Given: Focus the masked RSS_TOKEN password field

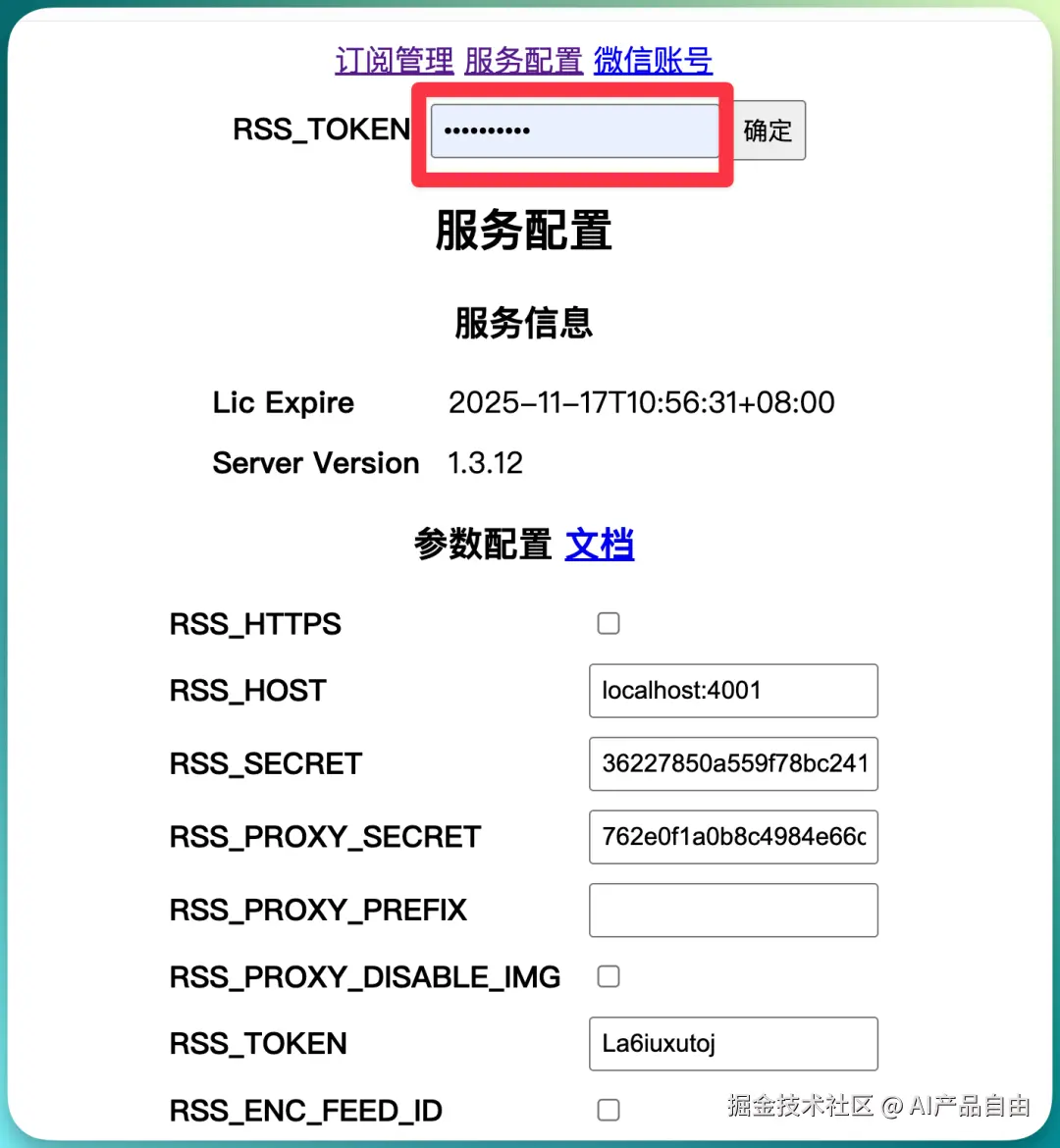Looking at the screenshot, I should pyautogui.click(x=574, y=131).
